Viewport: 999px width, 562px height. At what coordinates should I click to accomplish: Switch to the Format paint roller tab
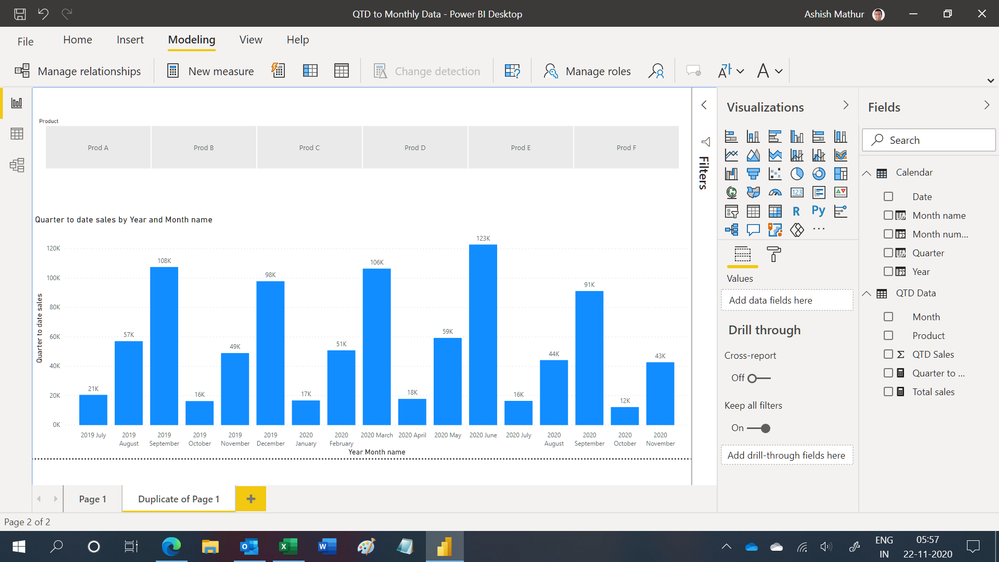[774, 254]
